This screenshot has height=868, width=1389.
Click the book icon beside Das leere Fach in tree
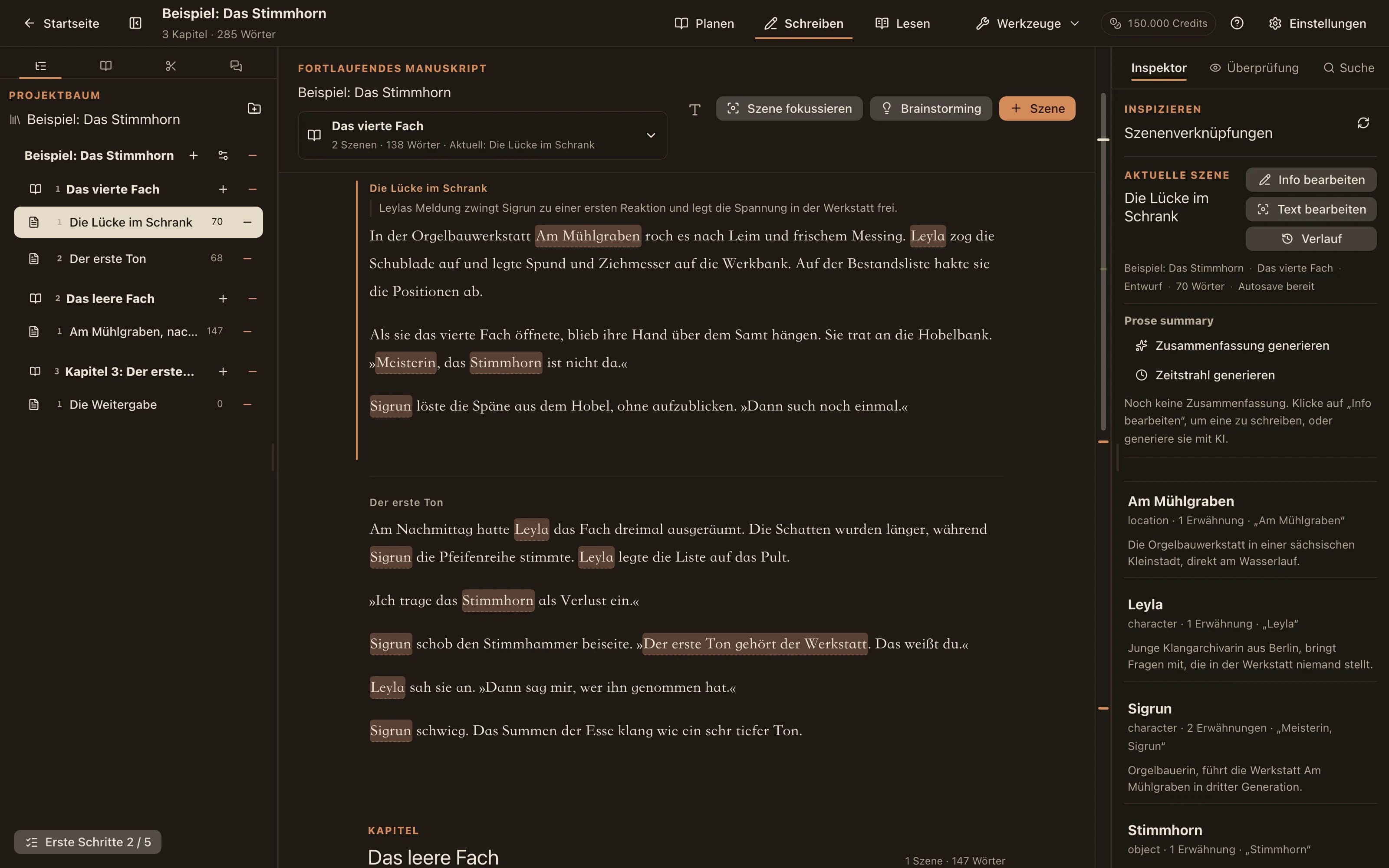tap(36, 299)
